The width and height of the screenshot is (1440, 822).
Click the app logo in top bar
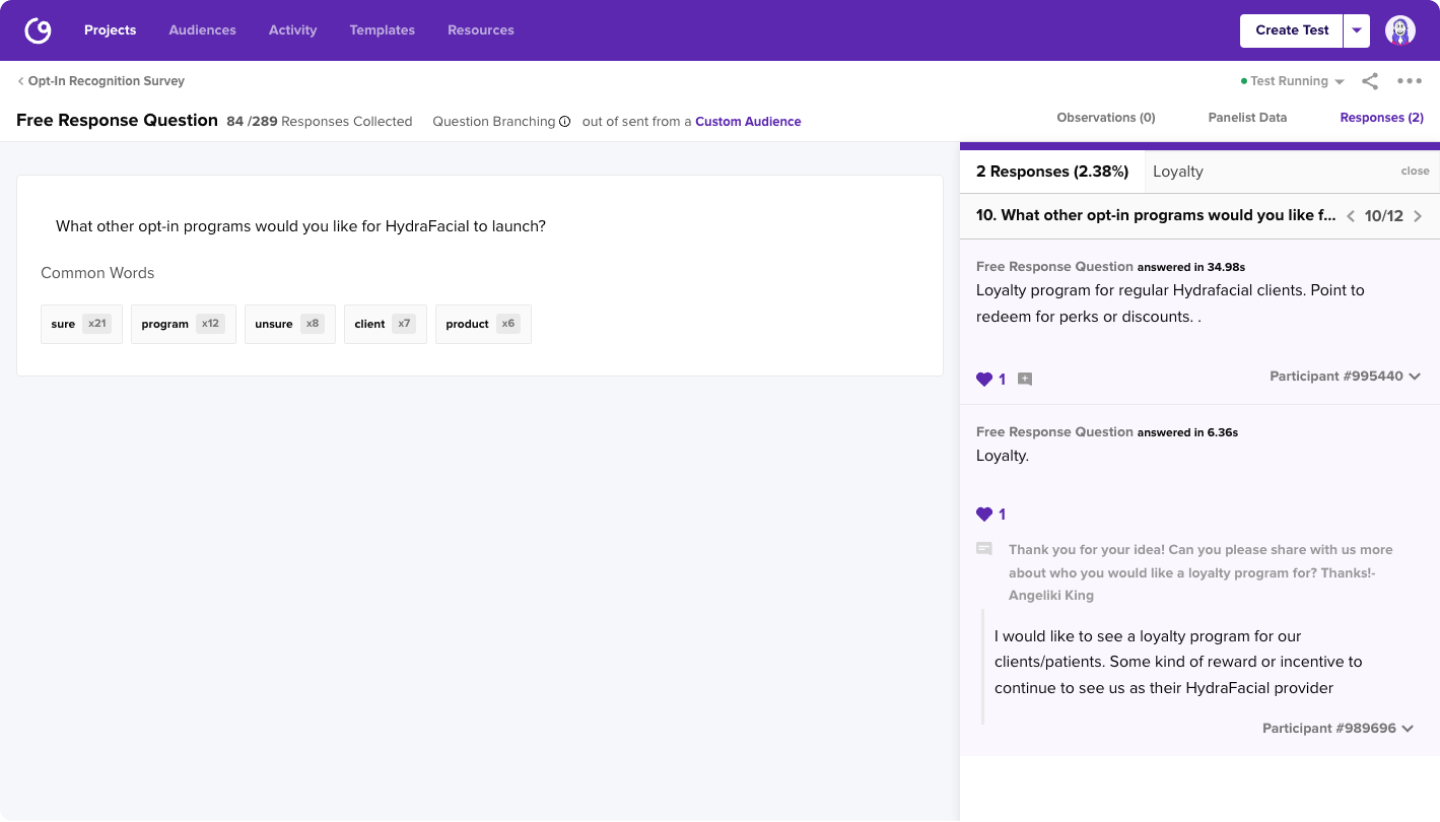38,30
